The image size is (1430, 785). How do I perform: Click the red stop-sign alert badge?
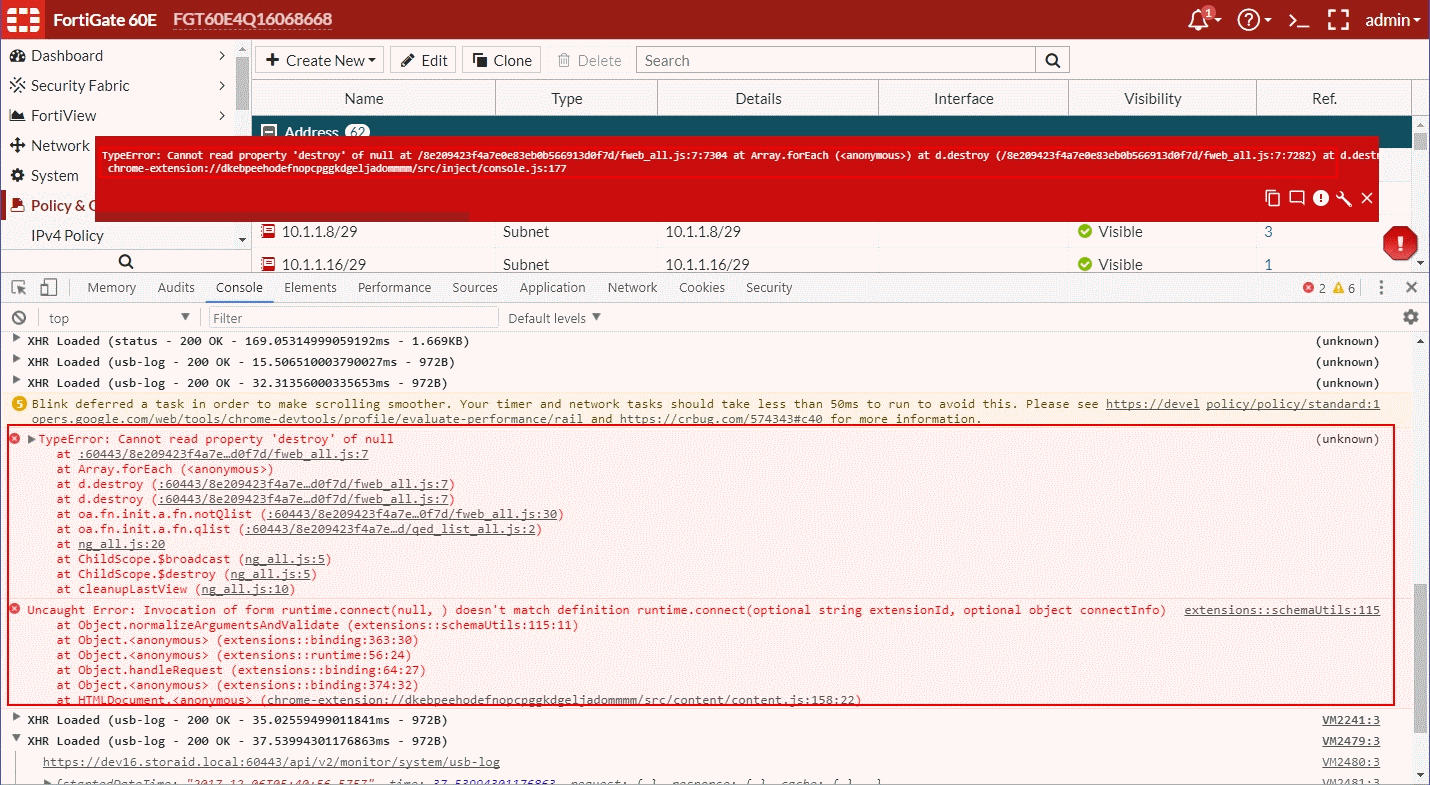click(1400, 242)
